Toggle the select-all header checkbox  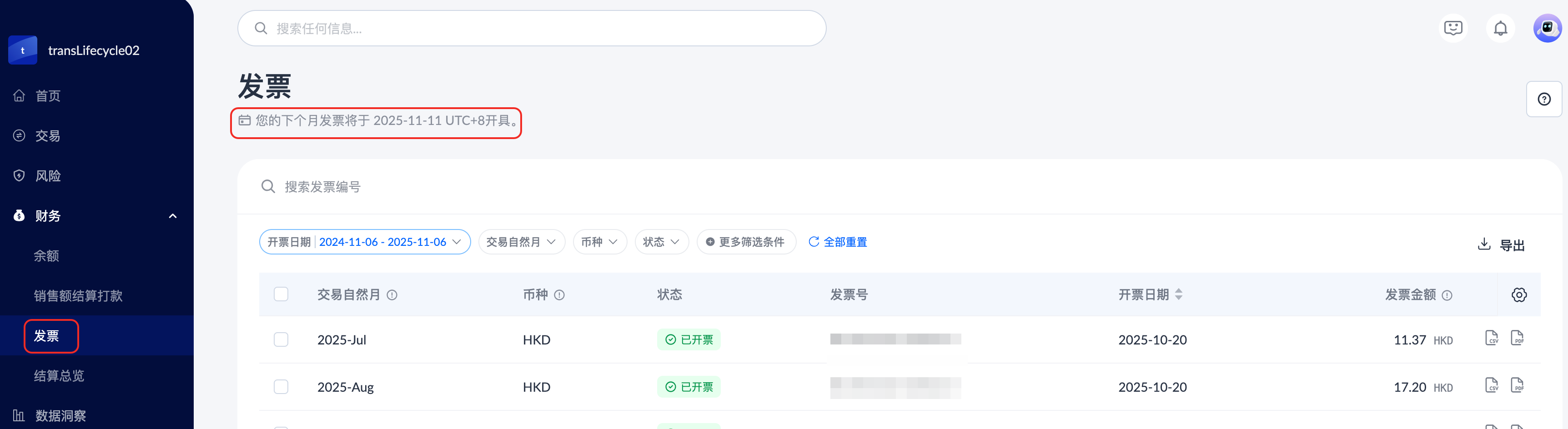coord(281,294)
